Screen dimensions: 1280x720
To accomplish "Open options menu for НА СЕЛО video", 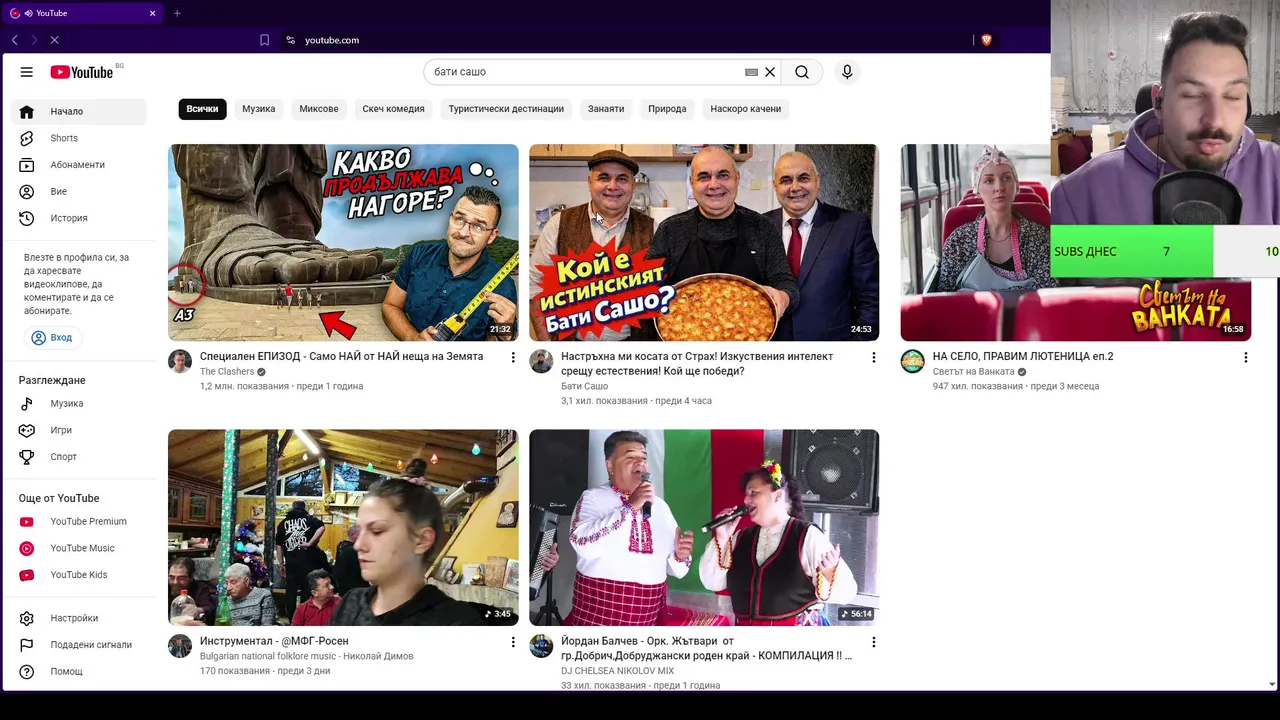I will click(x=1246, y=357).
